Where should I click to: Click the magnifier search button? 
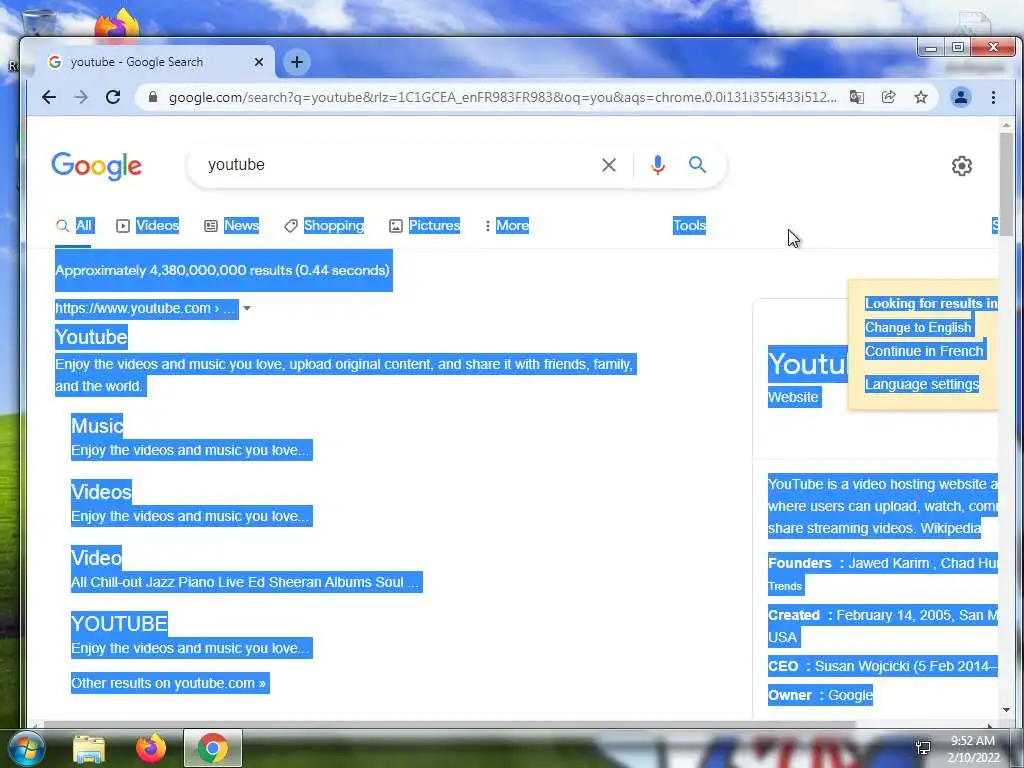click(x=697, y=165)
